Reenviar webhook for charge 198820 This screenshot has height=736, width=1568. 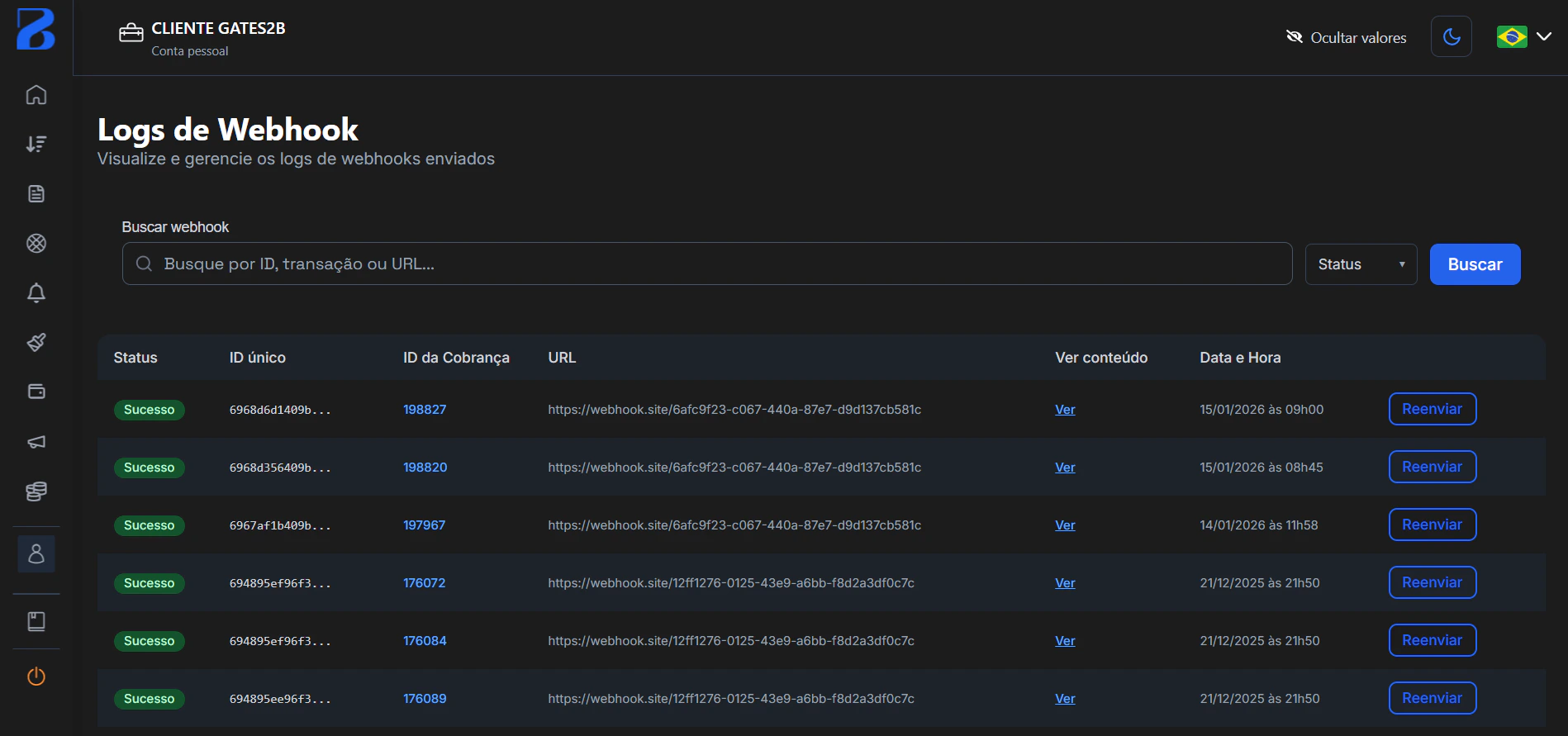click(1433, 467)
